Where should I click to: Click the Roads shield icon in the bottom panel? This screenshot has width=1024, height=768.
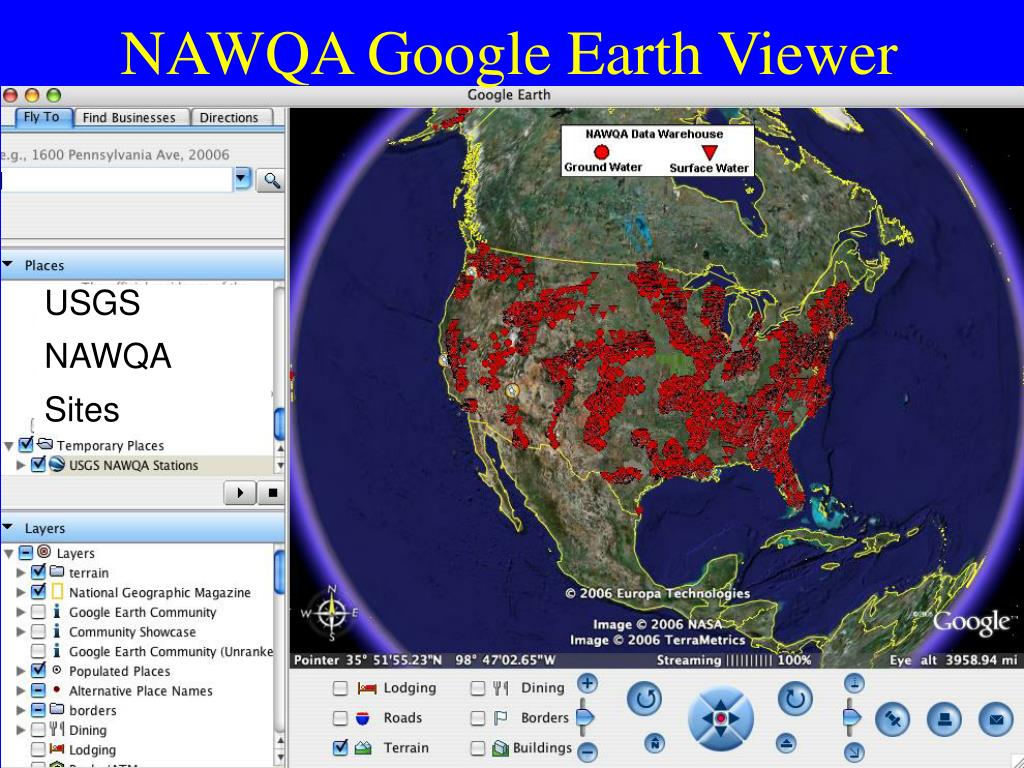[362, 718]
